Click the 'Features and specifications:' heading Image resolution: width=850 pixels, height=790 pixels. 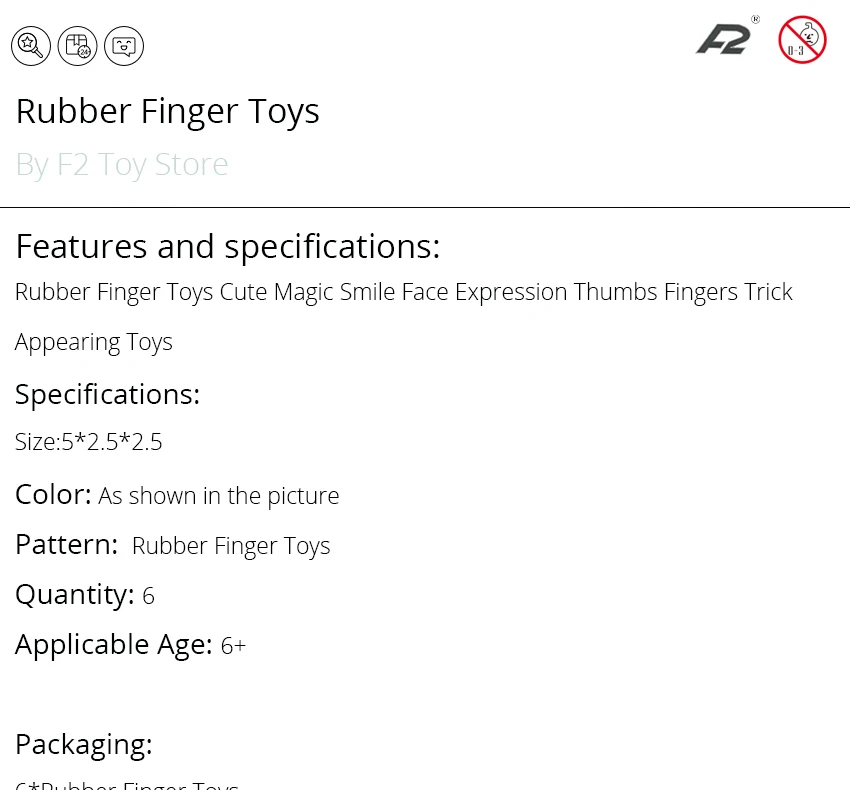tap(228, 247)
